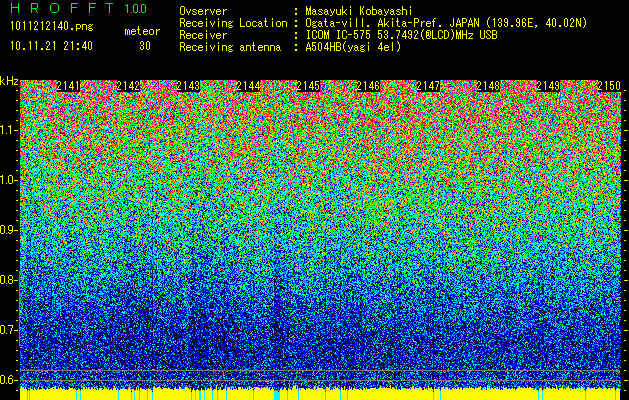629x400 pixels.
Task: Click the HROFFT 1.0.0 title text
Action: [78, 8]
